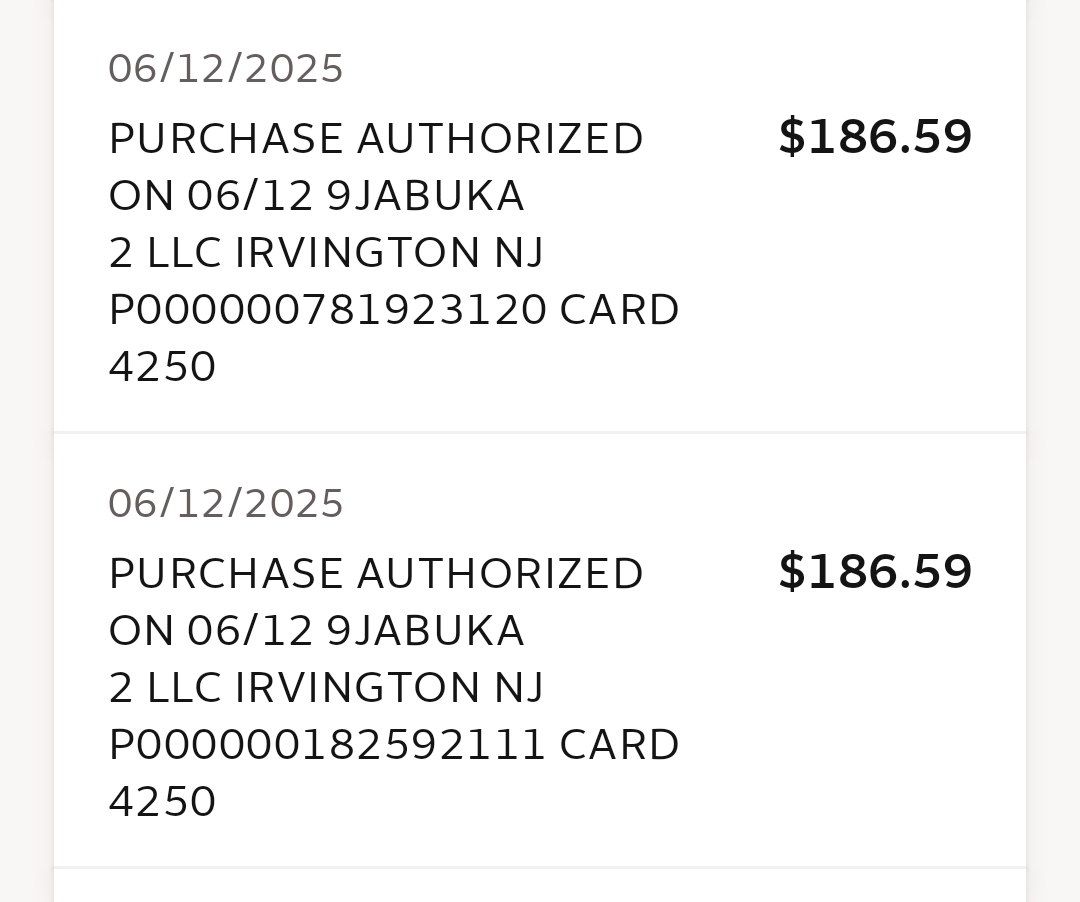The height and width of the screenshot is (902, 1080).
Task: Click the 06/12/2025 date above reference P00000781923120
Action: click(x=226, y=70)
